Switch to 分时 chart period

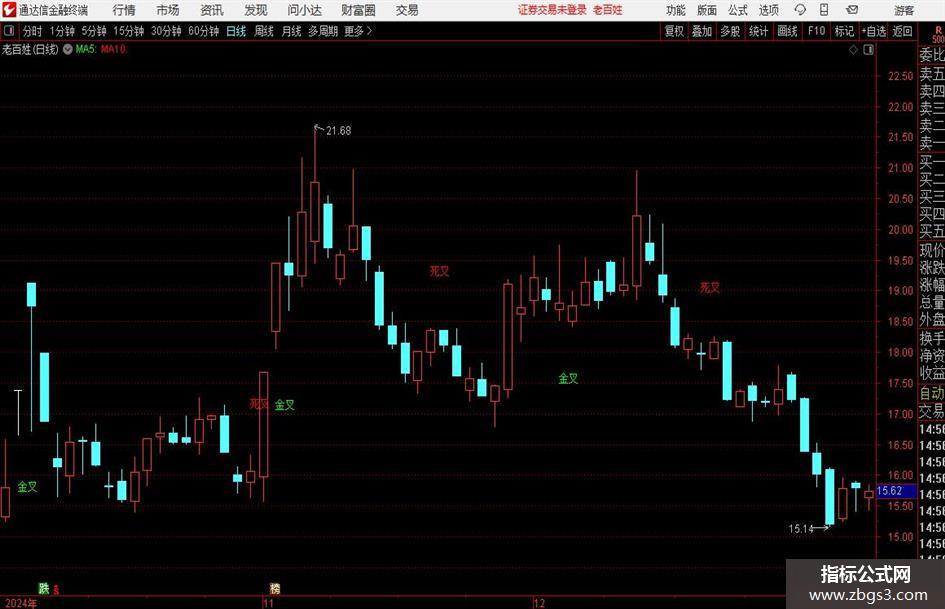(x=33, y=31)
